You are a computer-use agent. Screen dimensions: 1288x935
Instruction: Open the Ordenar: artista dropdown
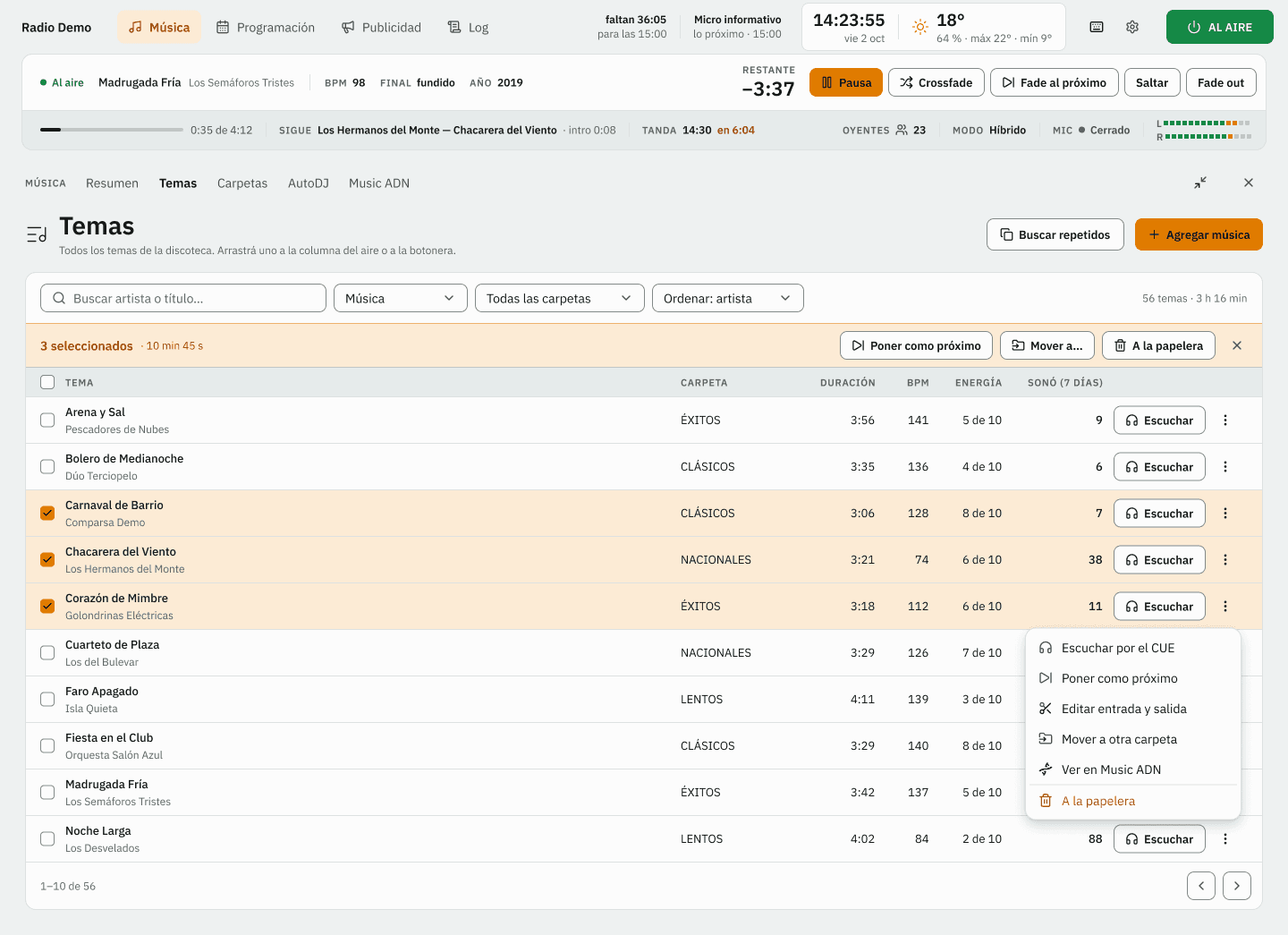tap(728, 298)
